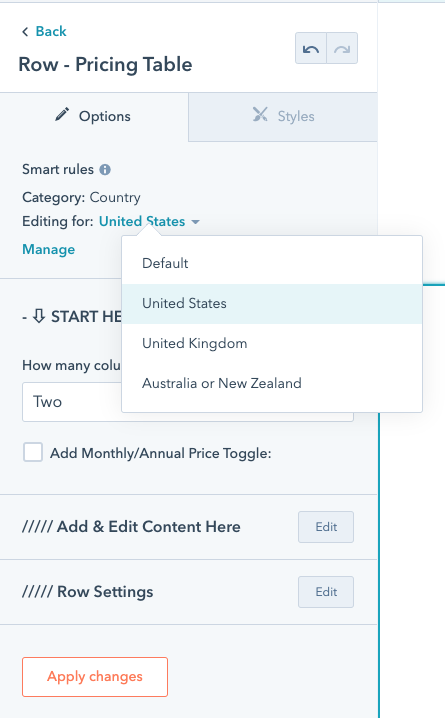Screen dimensions: 445x718
Task: Click the redo arrow icon
Action: 342,49
